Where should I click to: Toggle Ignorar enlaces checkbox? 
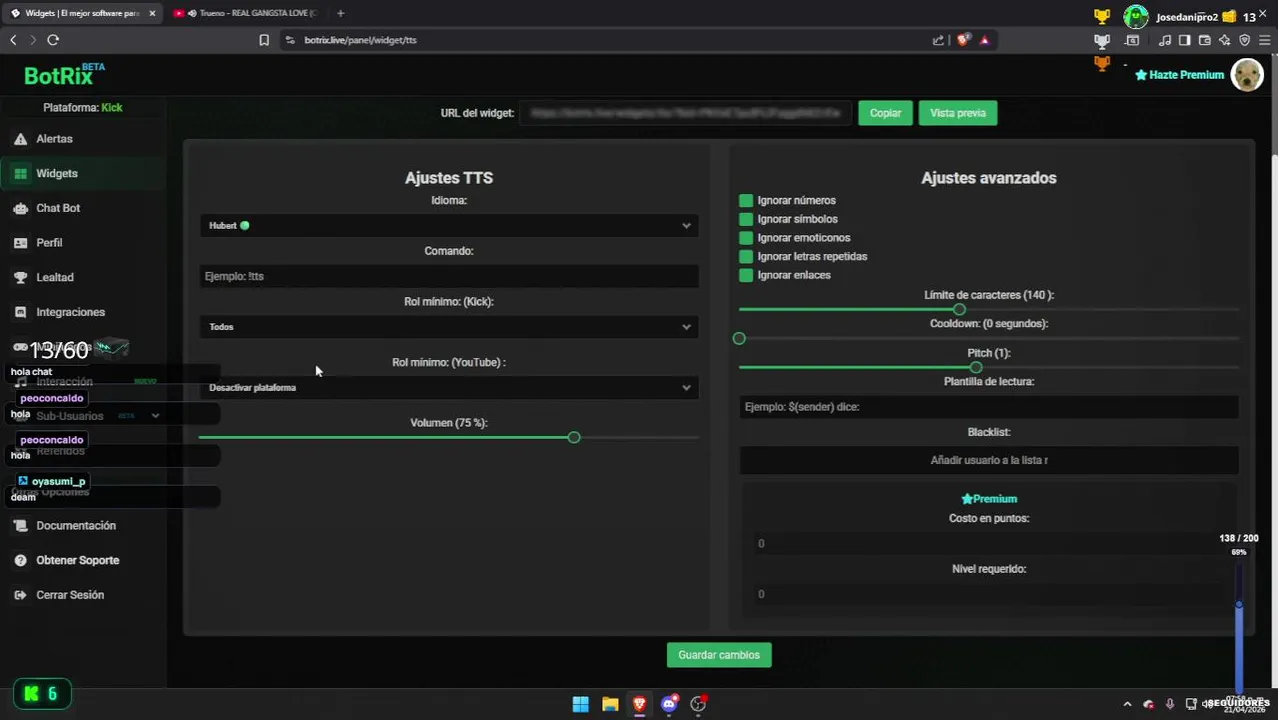[746, 275]
